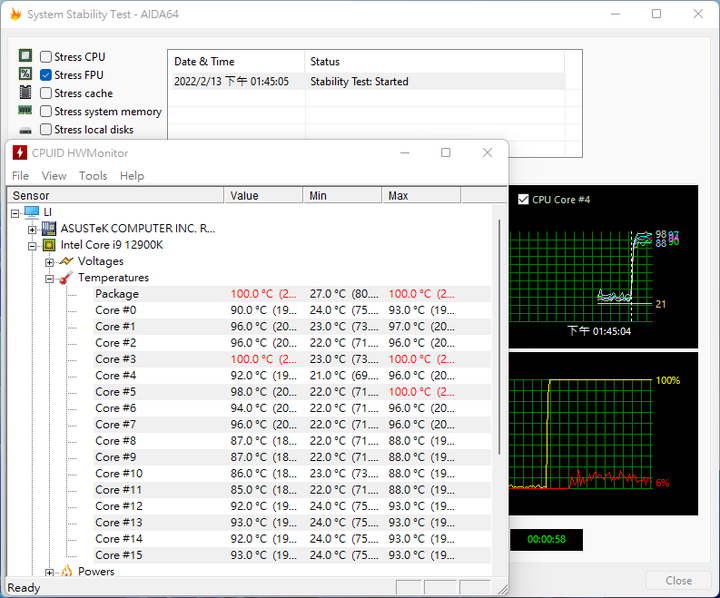Click the local disks drive icon

(25, 130)
